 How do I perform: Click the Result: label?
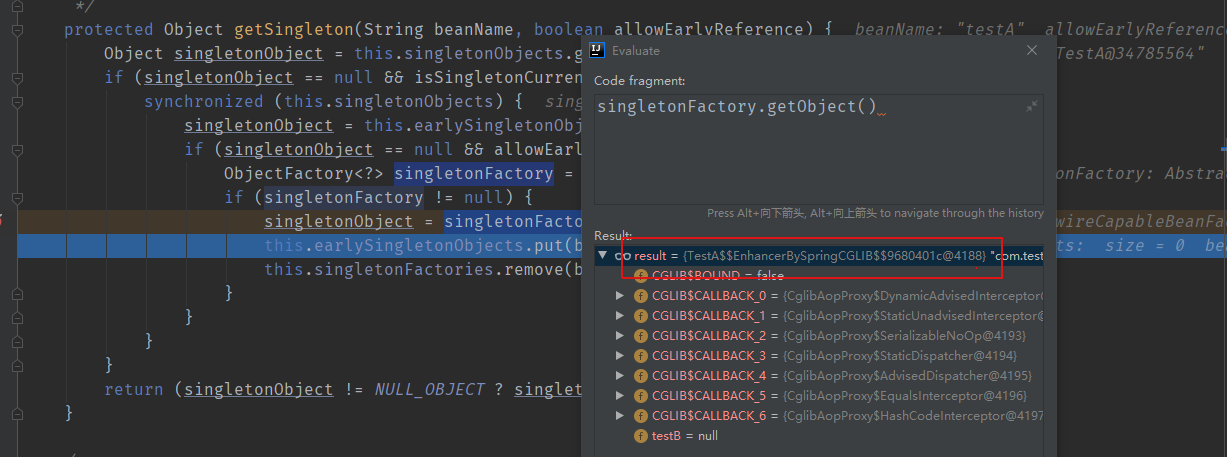(613, 235)
